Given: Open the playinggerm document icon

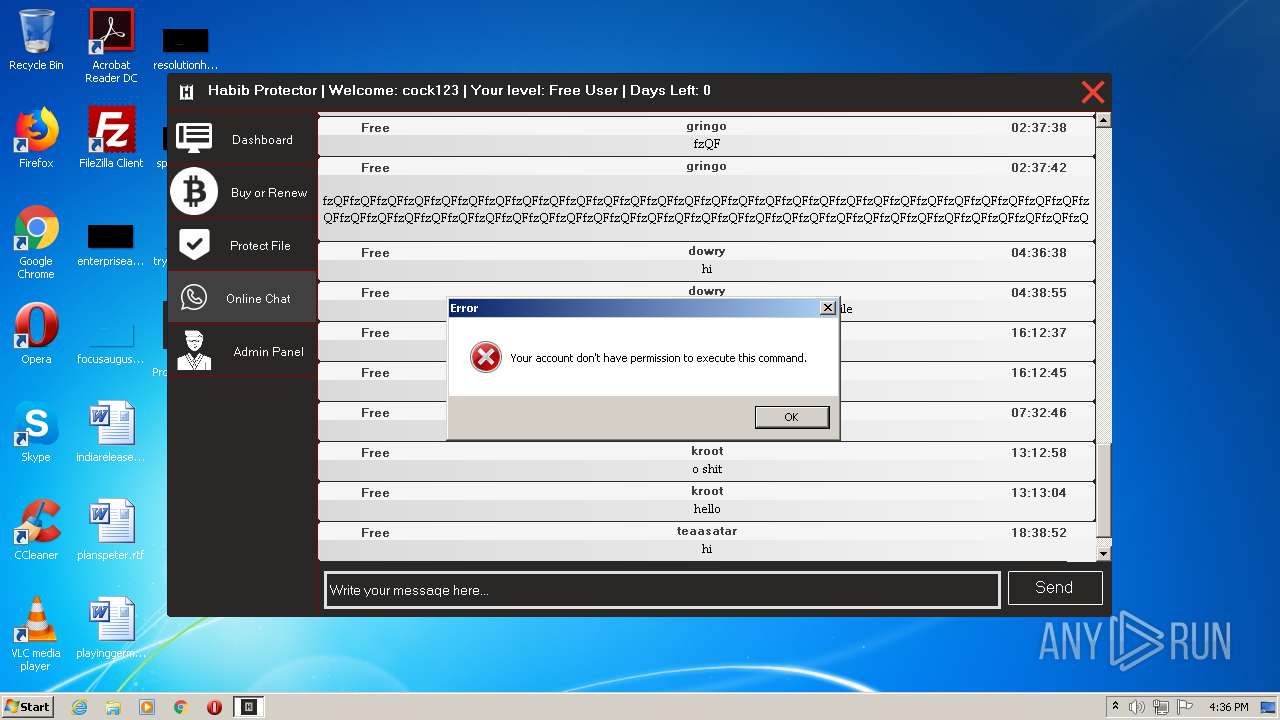Looking at the screenshot, I should tap(111, 628).
